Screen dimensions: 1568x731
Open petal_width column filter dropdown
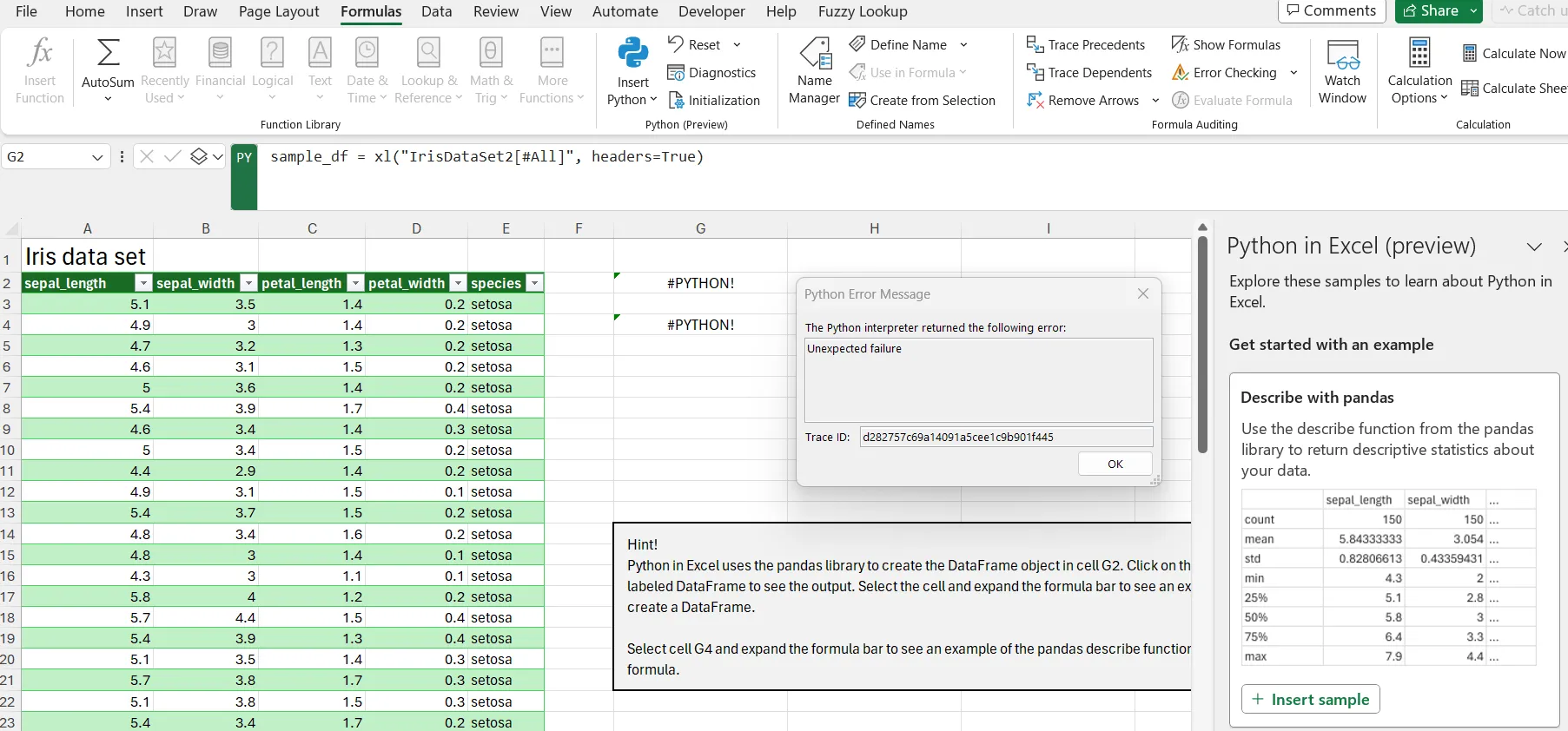[x=458, y=283]
